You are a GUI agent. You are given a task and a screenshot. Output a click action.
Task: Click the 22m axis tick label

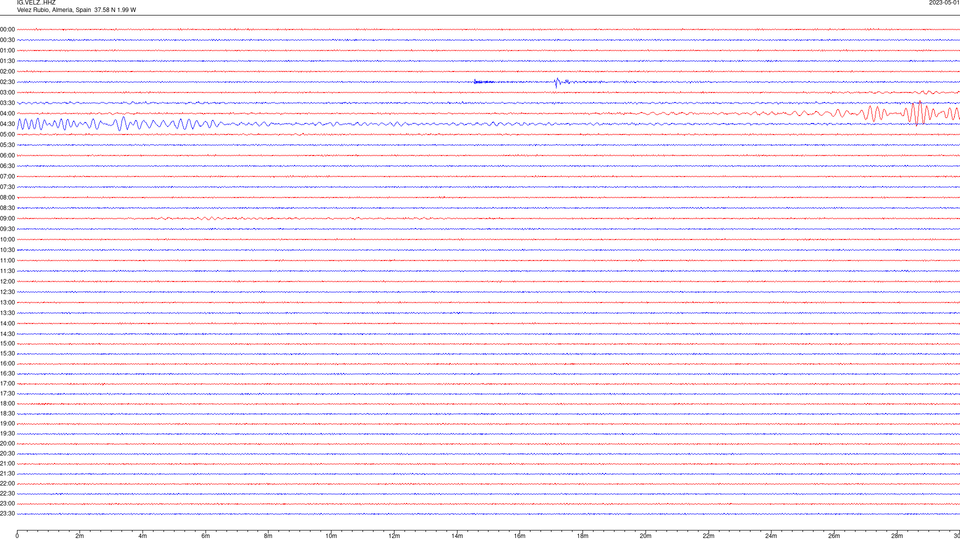pos(708,536)
